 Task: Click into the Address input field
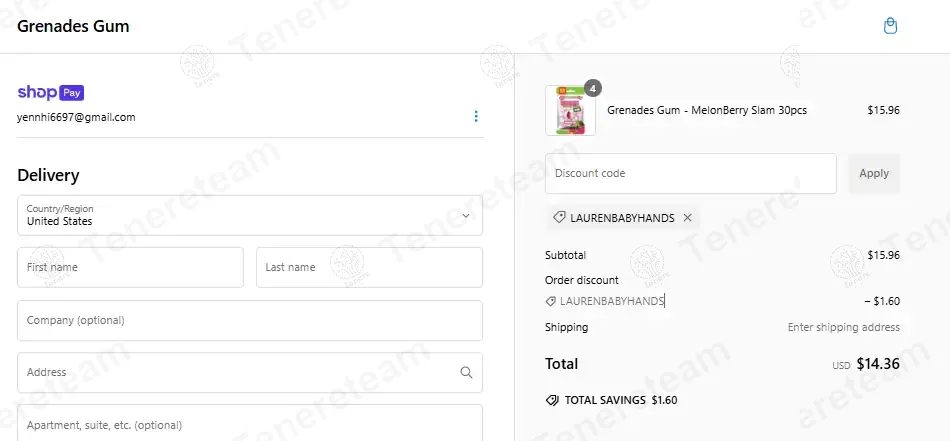pyautogui.click(x=235, y=372)
